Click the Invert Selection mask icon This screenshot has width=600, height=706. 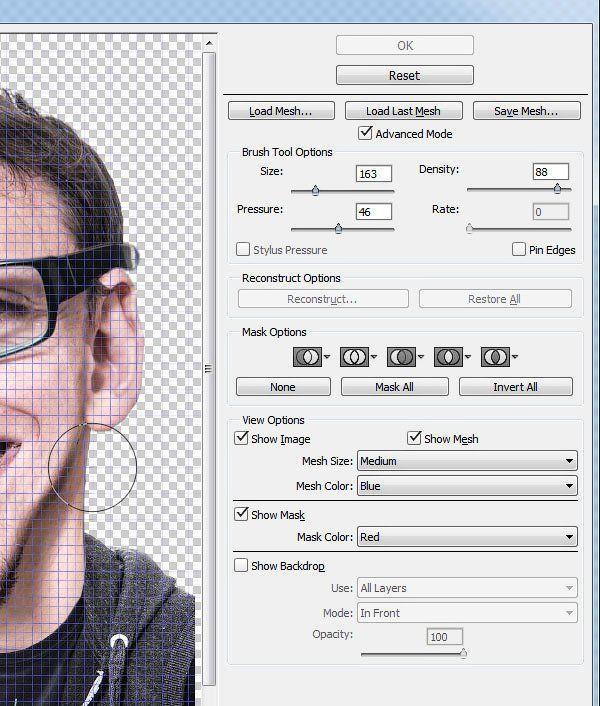point(495,357)
